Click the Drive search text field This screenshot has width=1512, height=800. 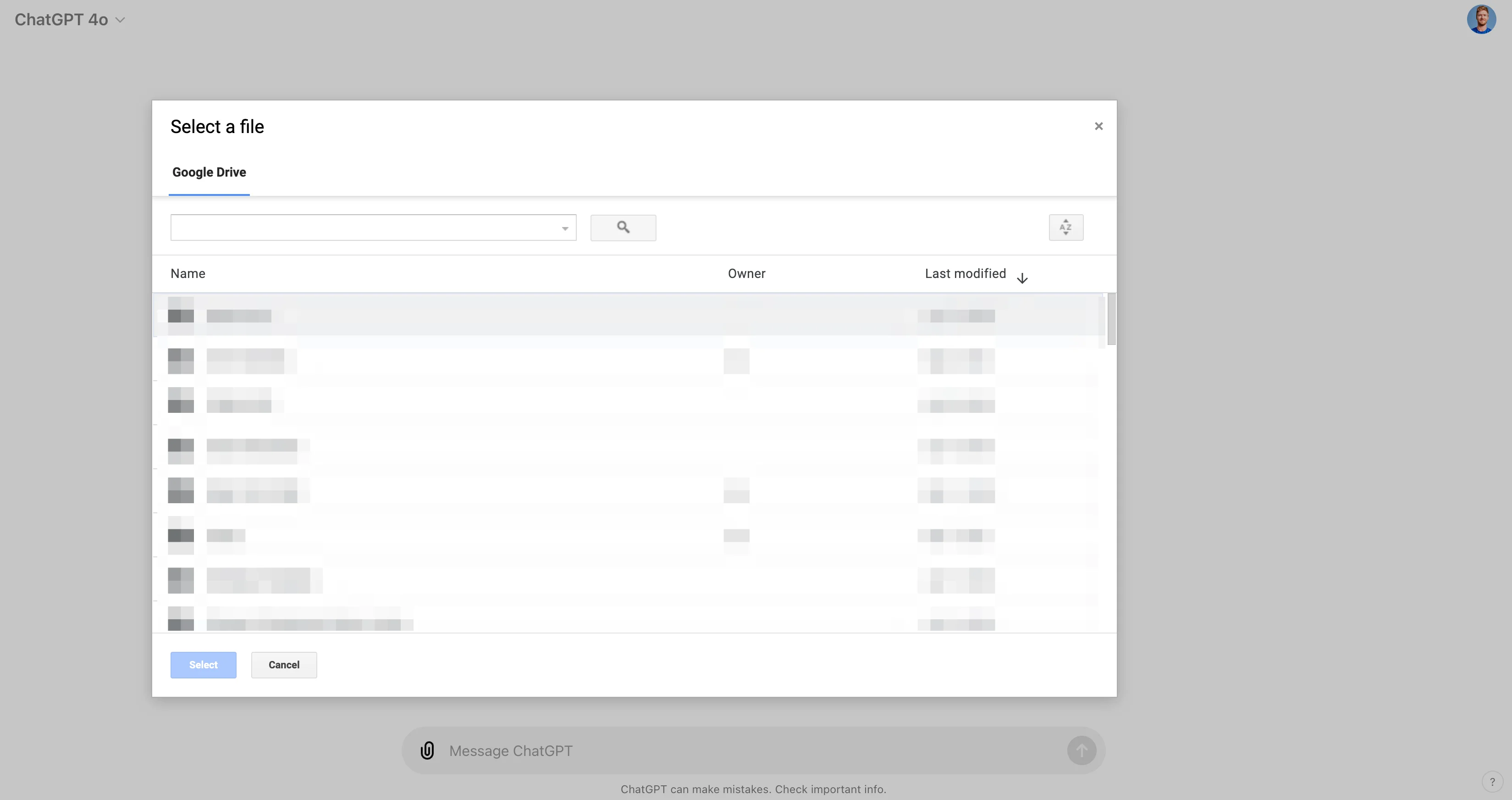(364, 228)
